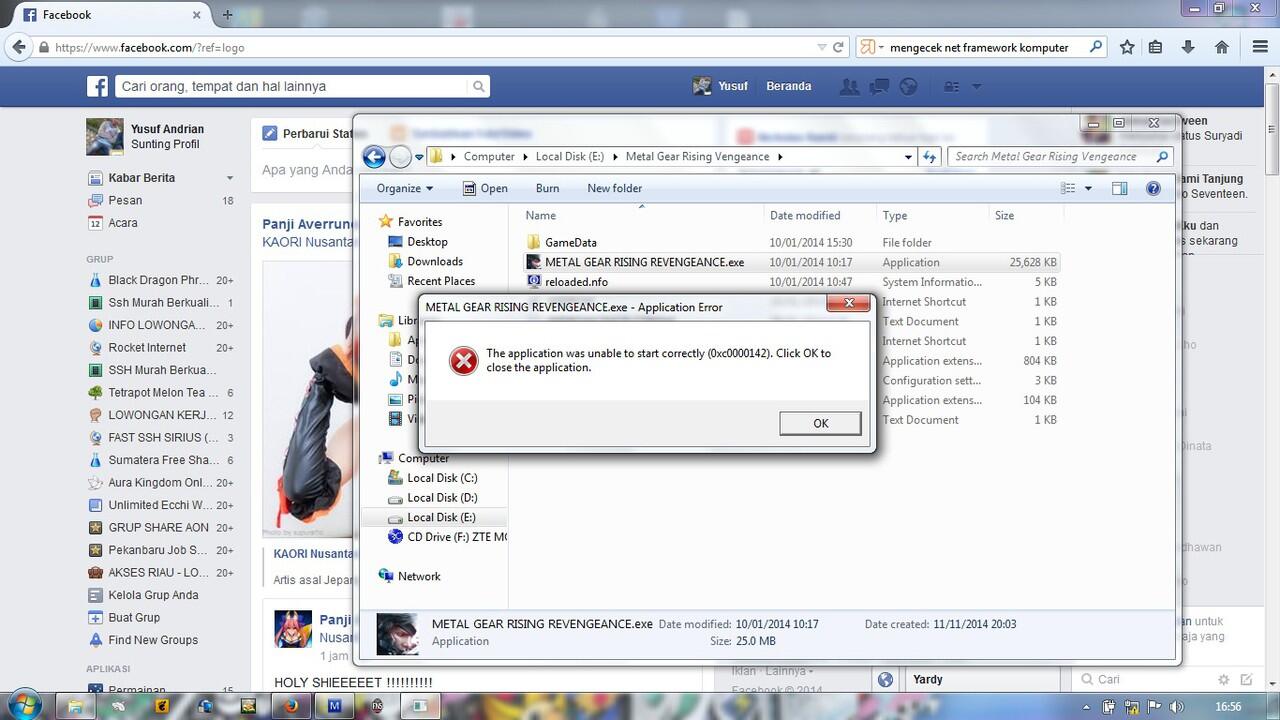Toggle the Explorer preview pane
Viewport: 1280px width, 720px height.
[1119, 188]
